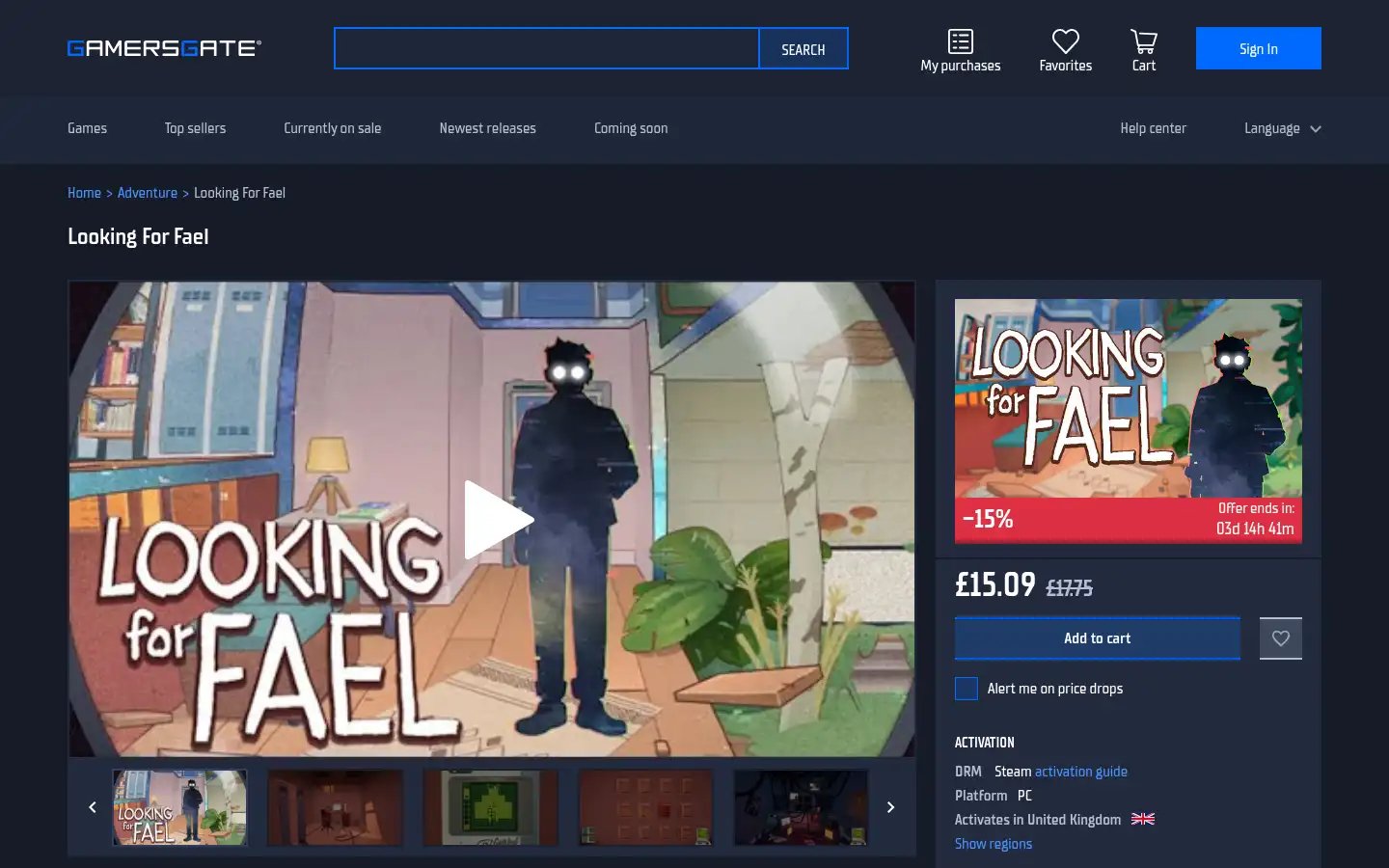Screen dimensions: 1389x868
Task: Add game to favorites with heart button
Action: tap(1281, 638)
